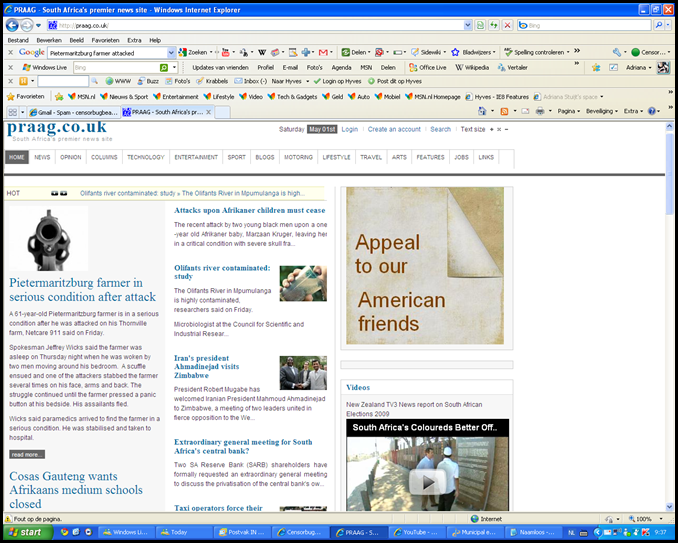Click the browser Forward arrow button

[26, 26]
